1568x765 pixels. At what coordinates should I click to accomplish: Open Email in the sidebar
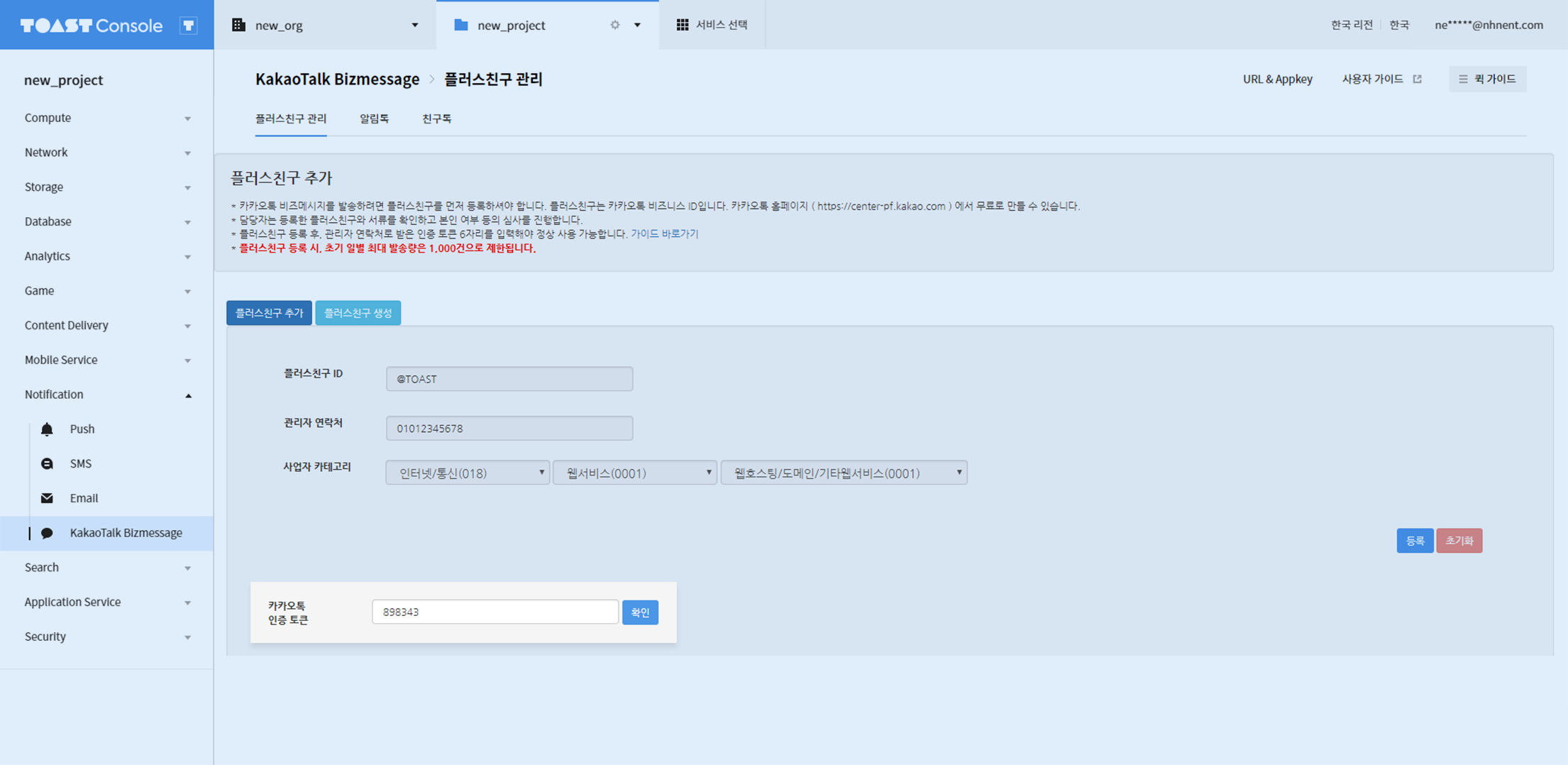click(x=84, y=498)
